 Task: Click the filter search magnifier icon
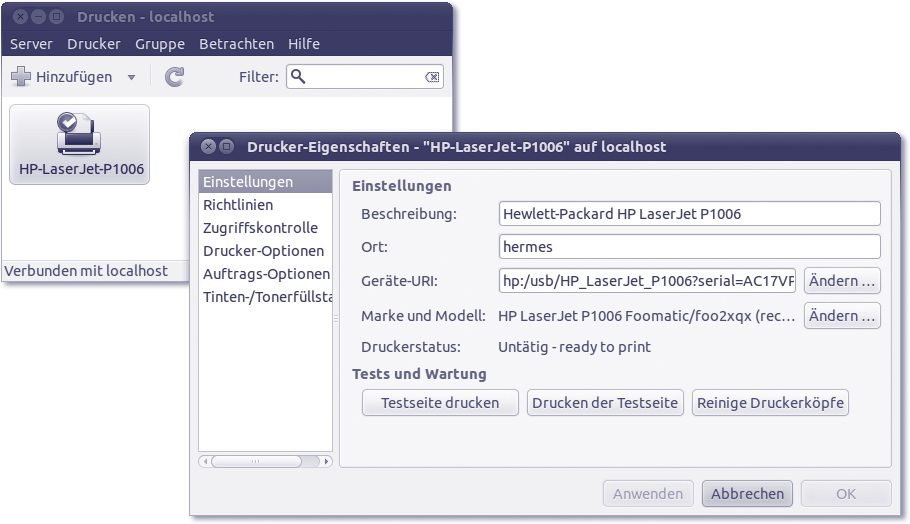point(298,77)
